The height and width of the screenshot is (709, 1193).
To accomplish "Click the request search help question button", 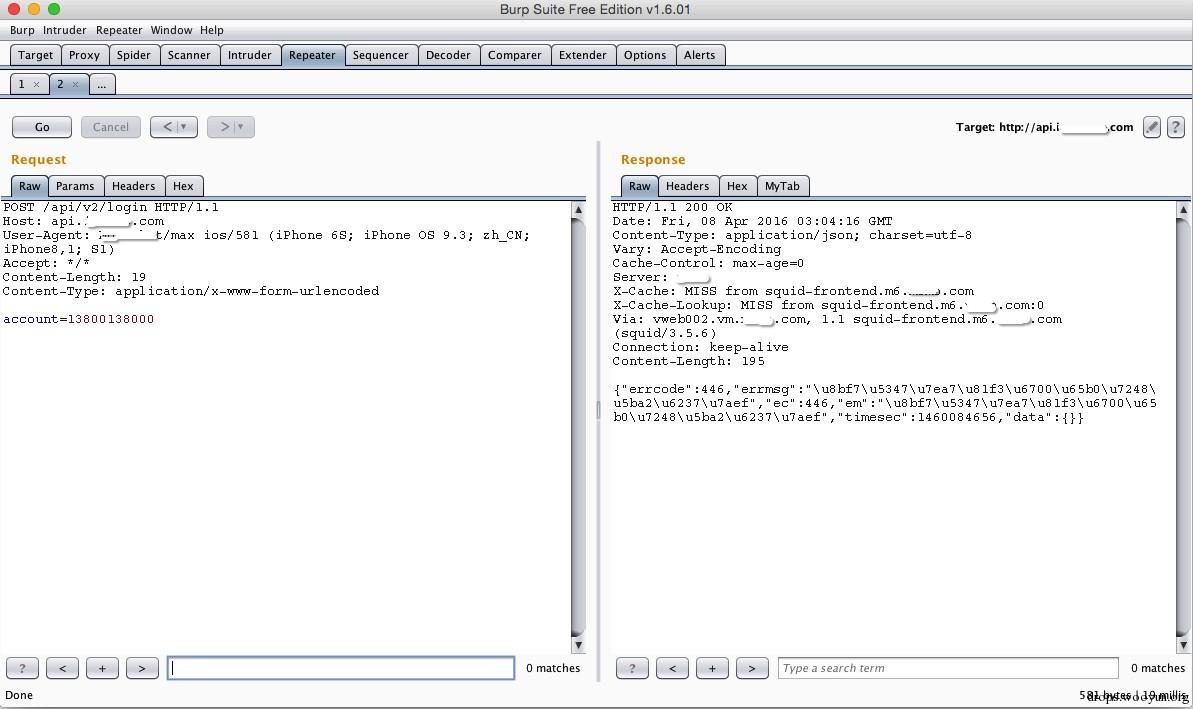I will [22, 668].
